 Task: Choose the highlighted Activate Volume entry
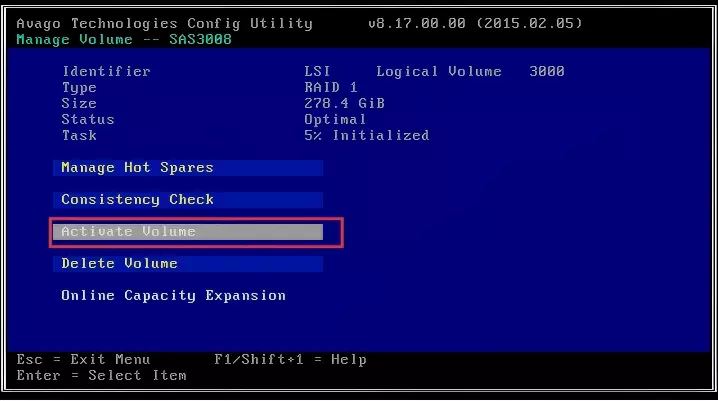(128, 232)
